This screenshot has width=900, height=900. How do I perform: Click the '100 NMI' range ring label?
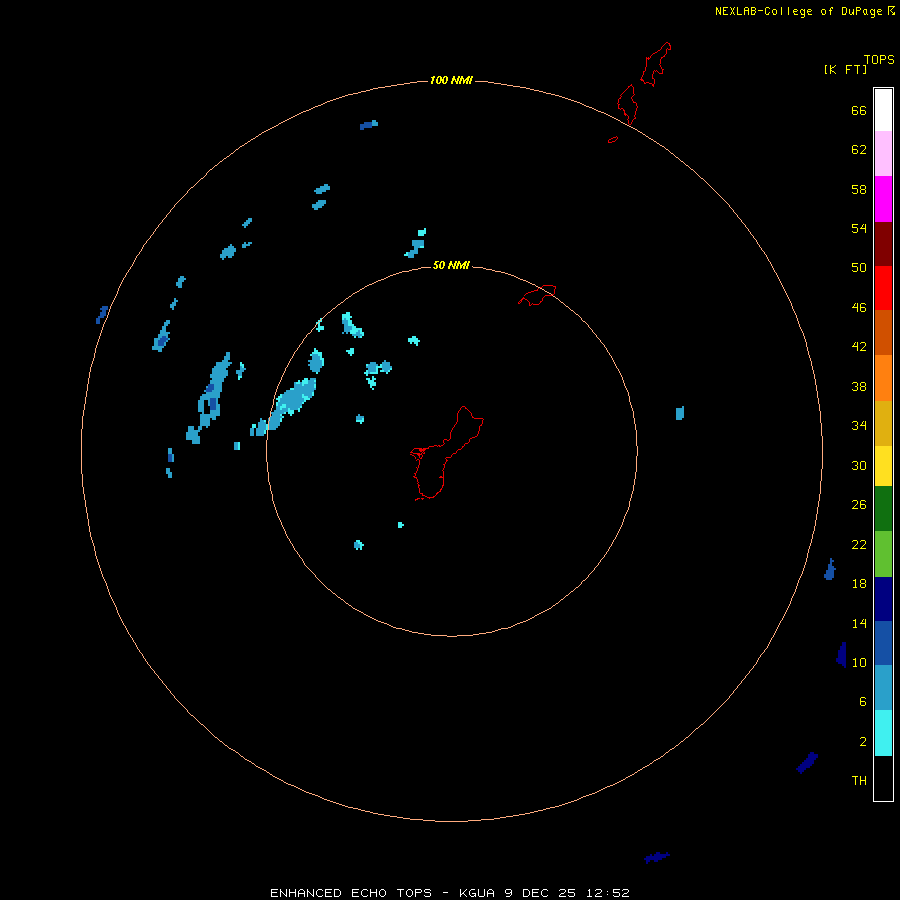(x=451, y=80)
